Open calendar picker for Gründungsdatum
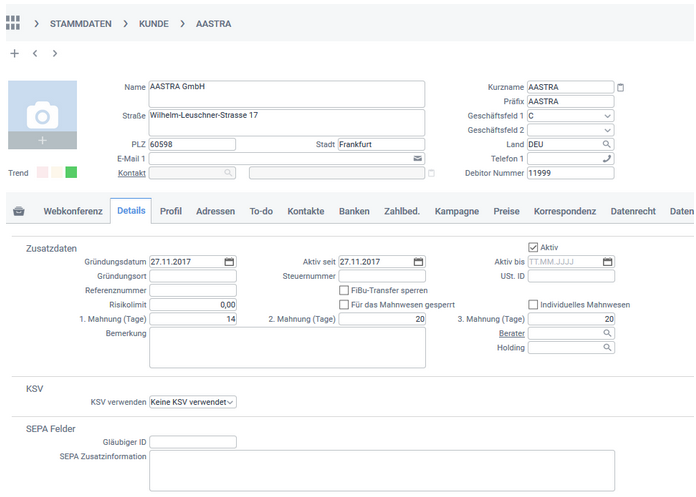Screen dimensions: 696x497 pyautogui.click(x=228, y=262)
